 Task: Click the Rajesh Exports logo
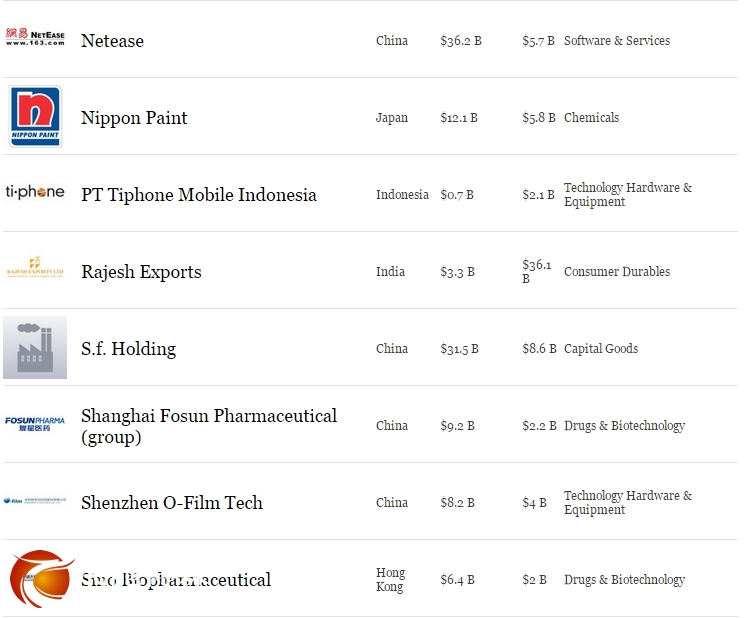(x=35, y=270)
